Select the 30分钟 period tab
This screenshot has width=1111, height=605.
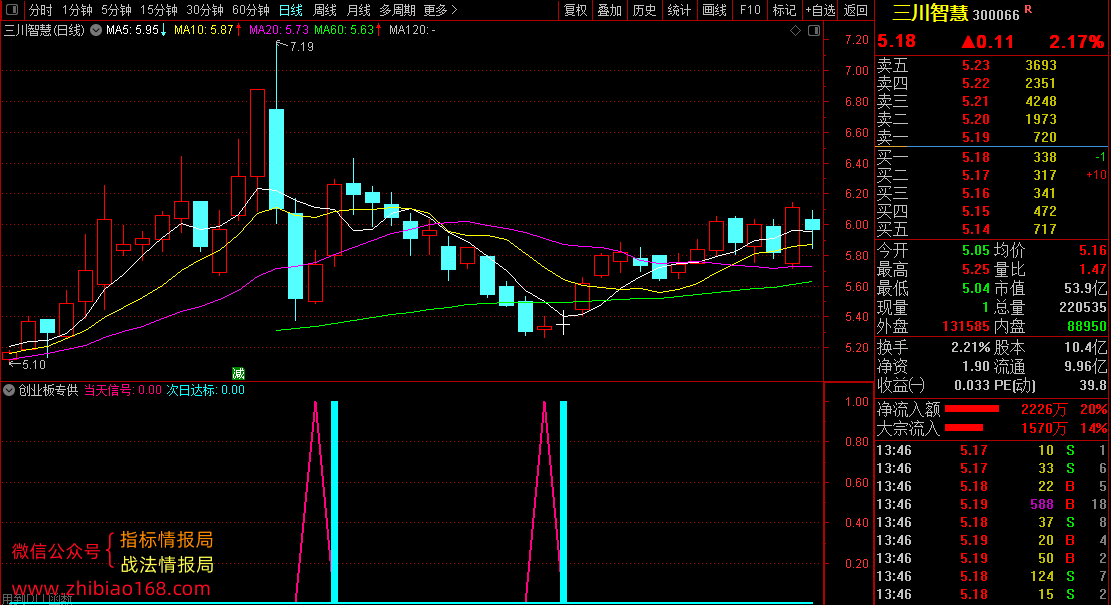205,10
